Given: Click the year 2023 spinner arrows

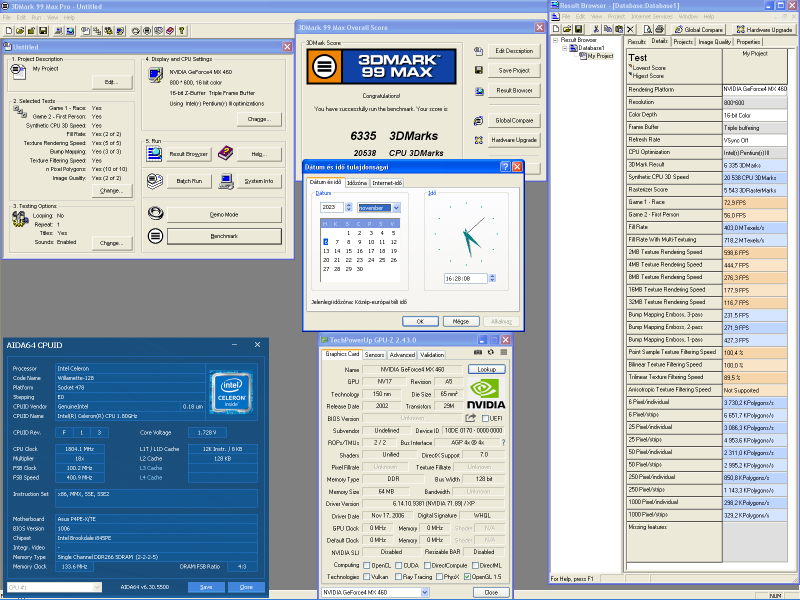Looking at the screenshot, I should click(349, 207).
